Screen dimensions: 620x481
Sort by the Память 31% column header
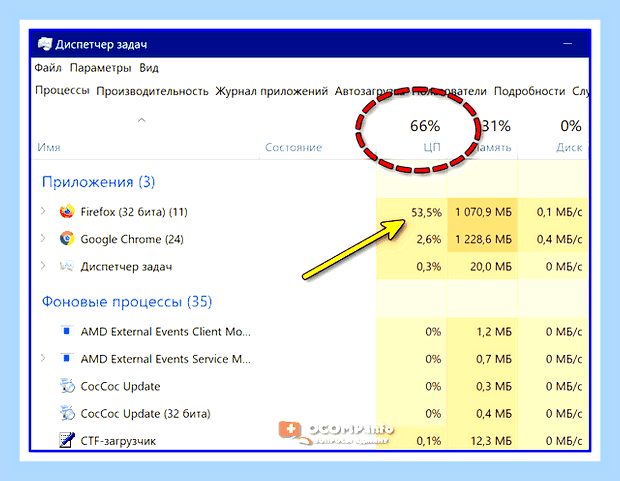click(494, 136)
